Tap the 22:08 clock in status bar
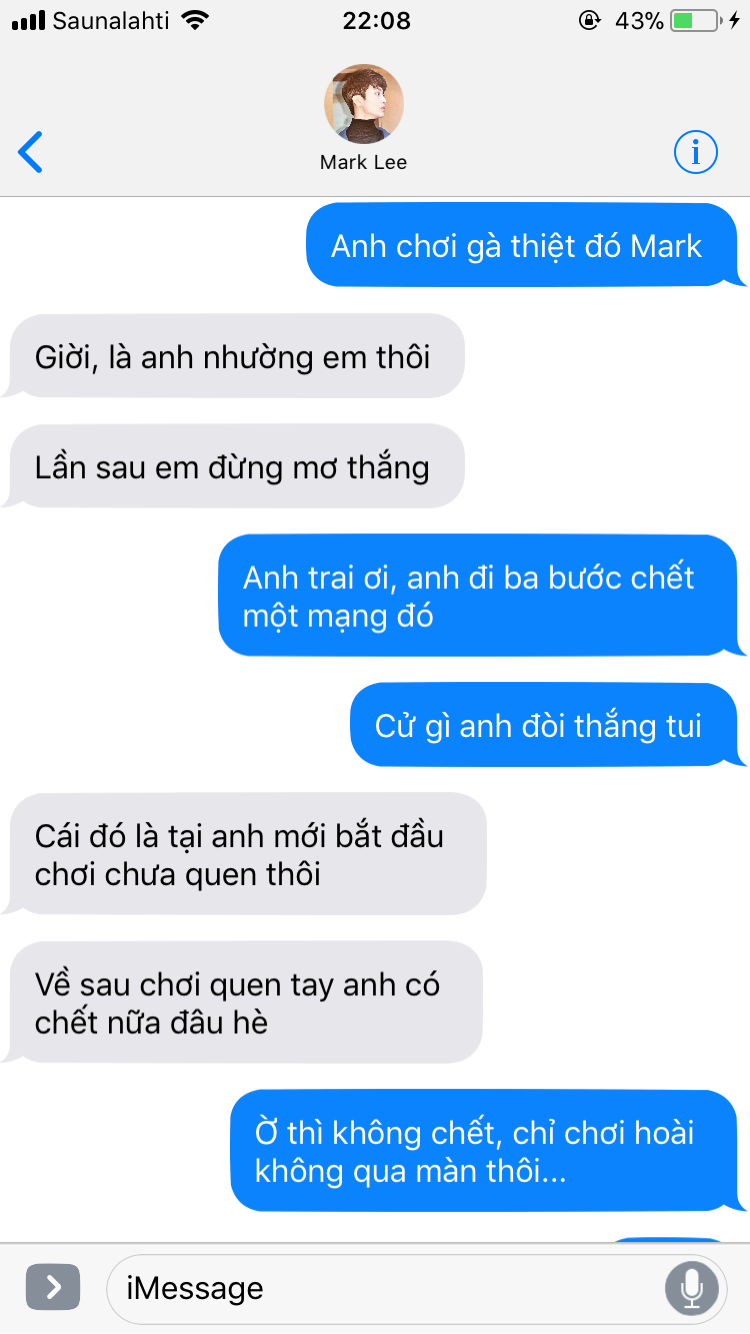 point(376,21)
